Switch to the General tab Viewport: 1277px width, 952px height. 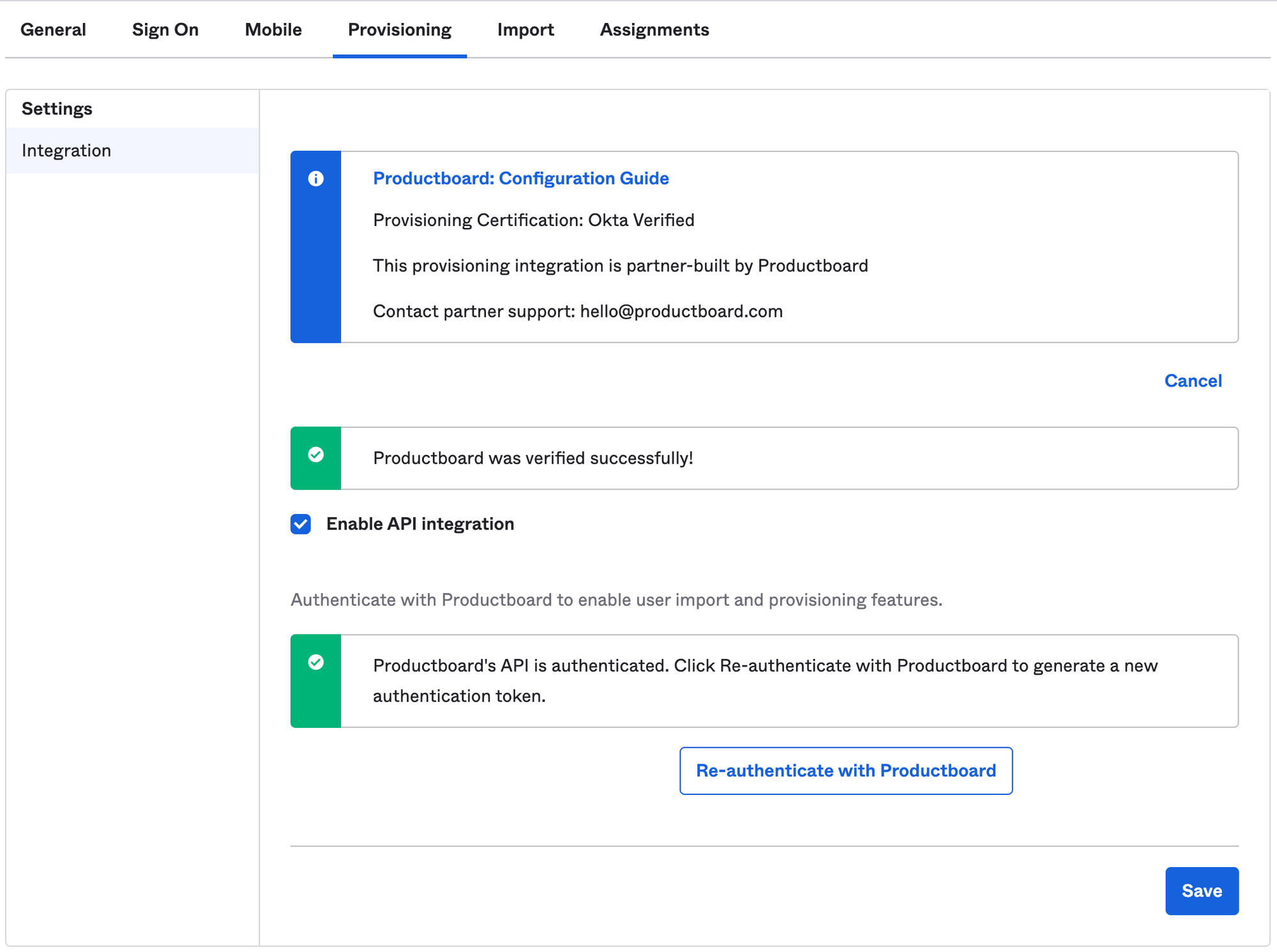point(53,29)
